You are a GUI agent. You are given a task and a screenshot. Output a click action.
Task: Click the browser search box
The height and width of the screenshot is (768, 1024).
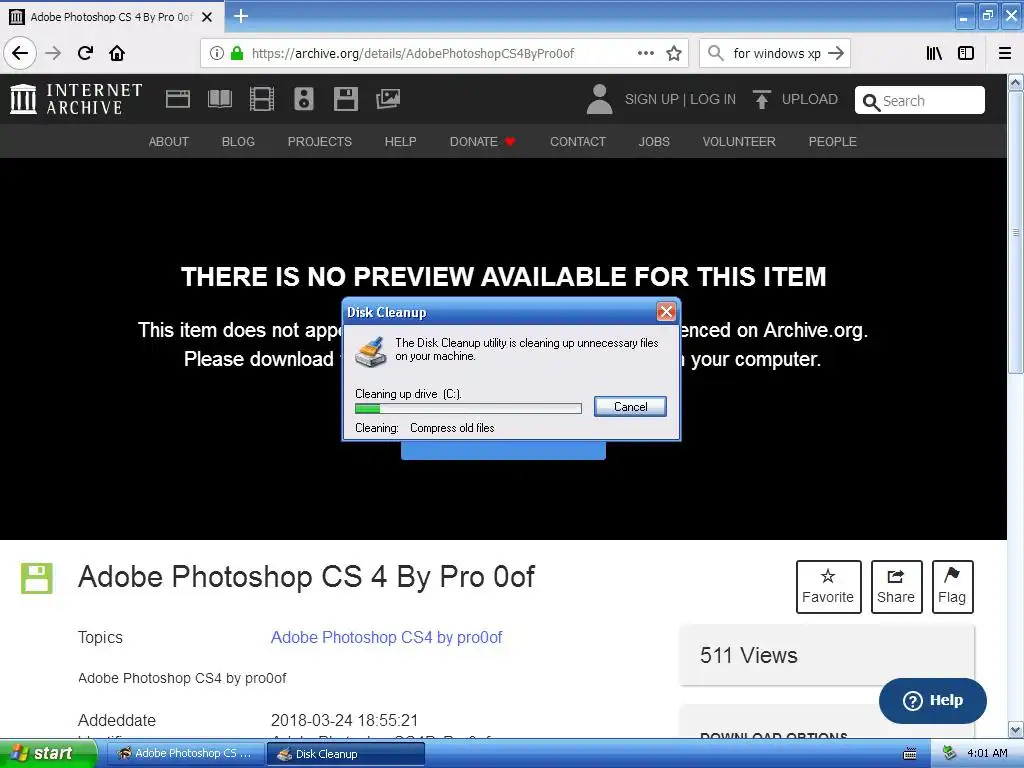click(x=776, y=54)
